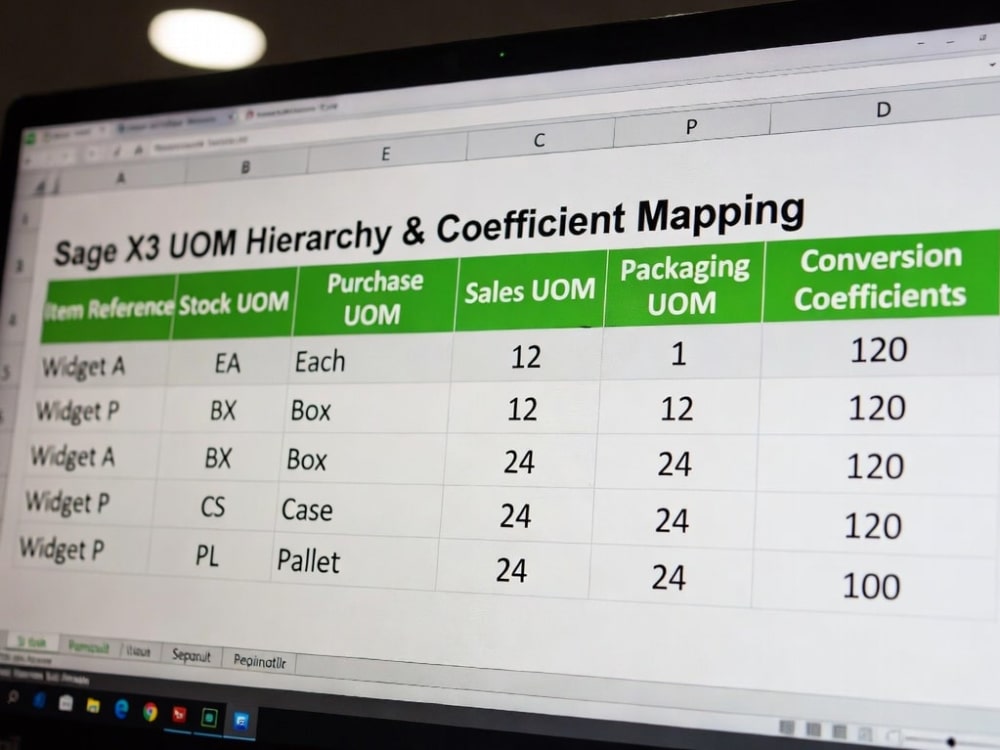Select the Sales UOM header cell
This screenshot has height=750, width=1000.
click(529, 290)
